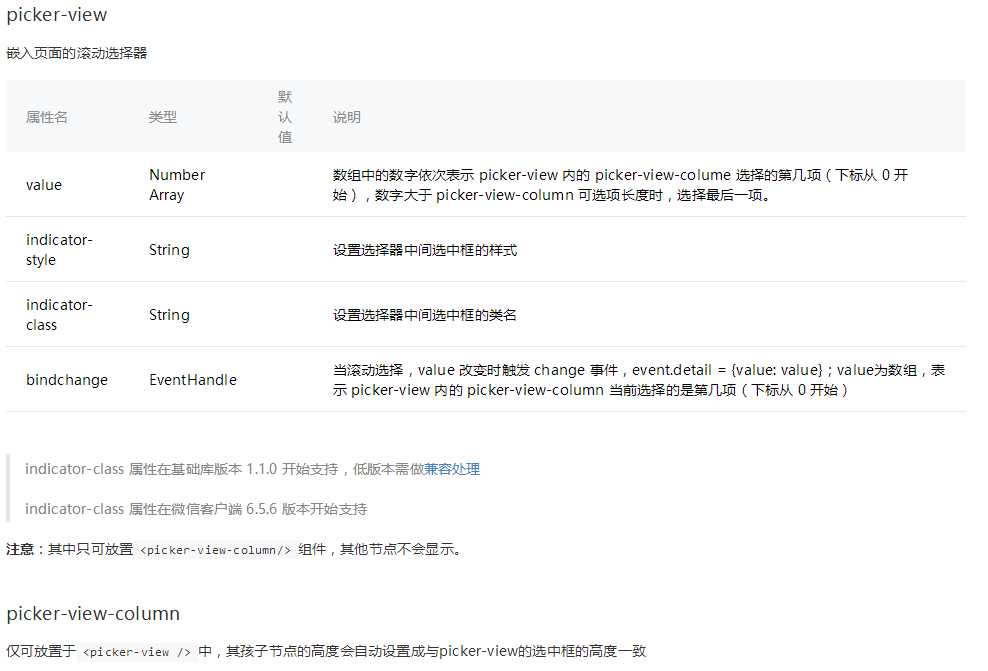
Task: Select the String type of indicator-style
Action: (169, 250)
